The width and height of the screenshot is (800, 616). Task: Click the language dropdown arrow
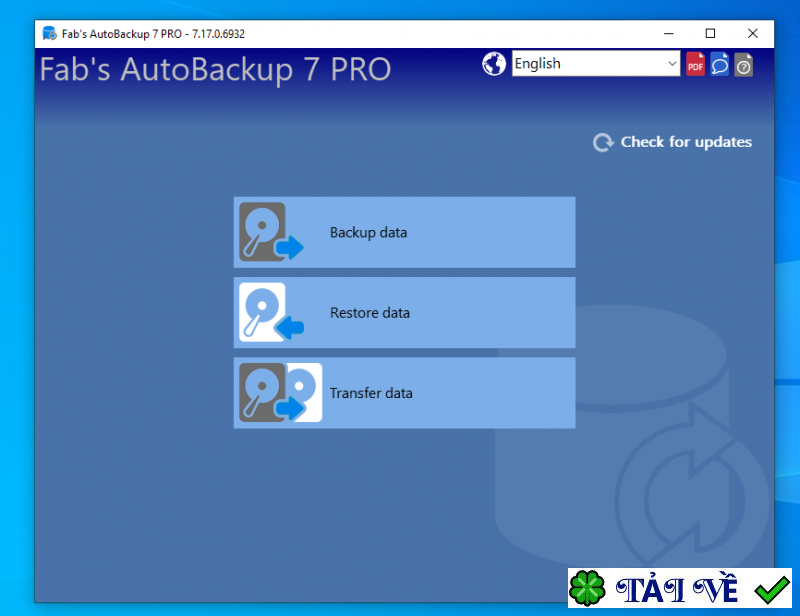tap(672, 64)
